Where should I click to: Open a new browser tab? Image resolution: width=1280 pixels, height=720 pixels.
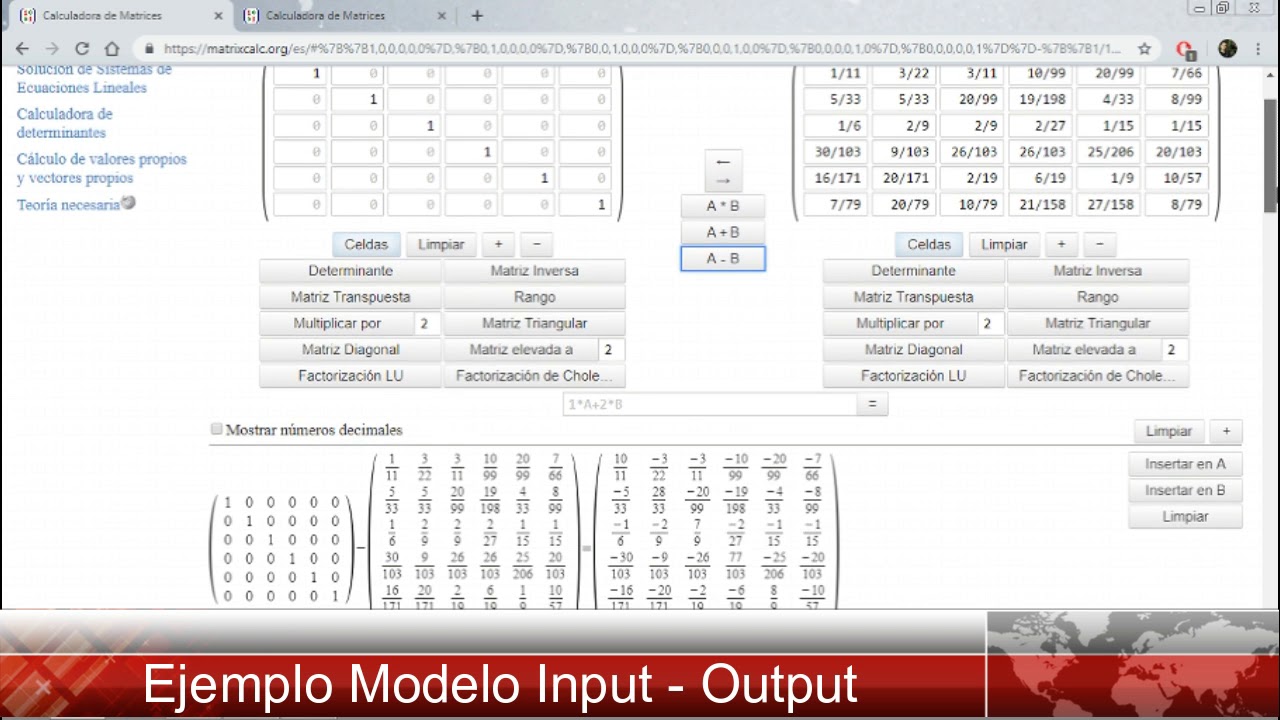[477, 15]
